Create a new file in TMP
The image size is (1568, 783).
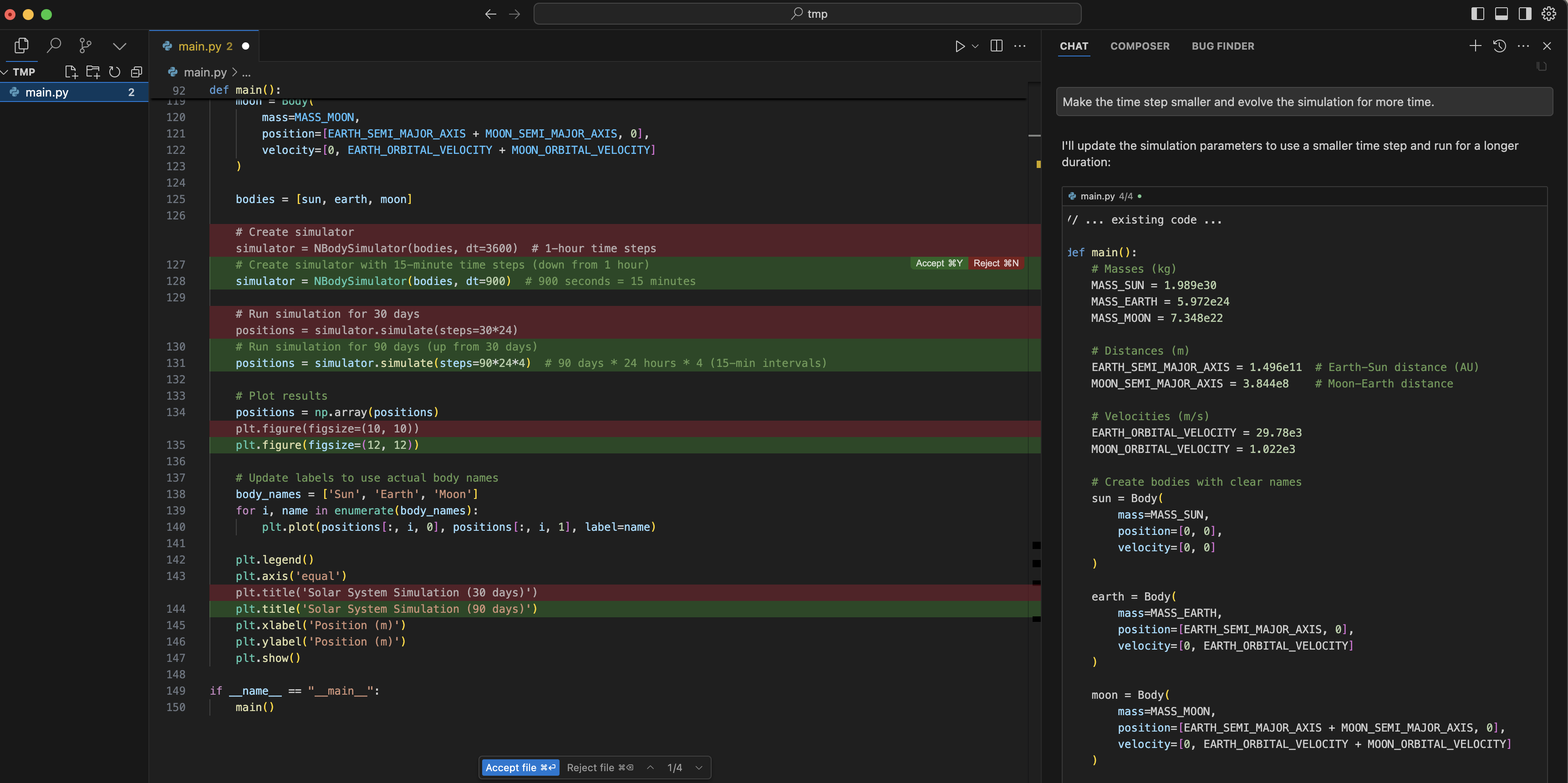tap(71, 72)
